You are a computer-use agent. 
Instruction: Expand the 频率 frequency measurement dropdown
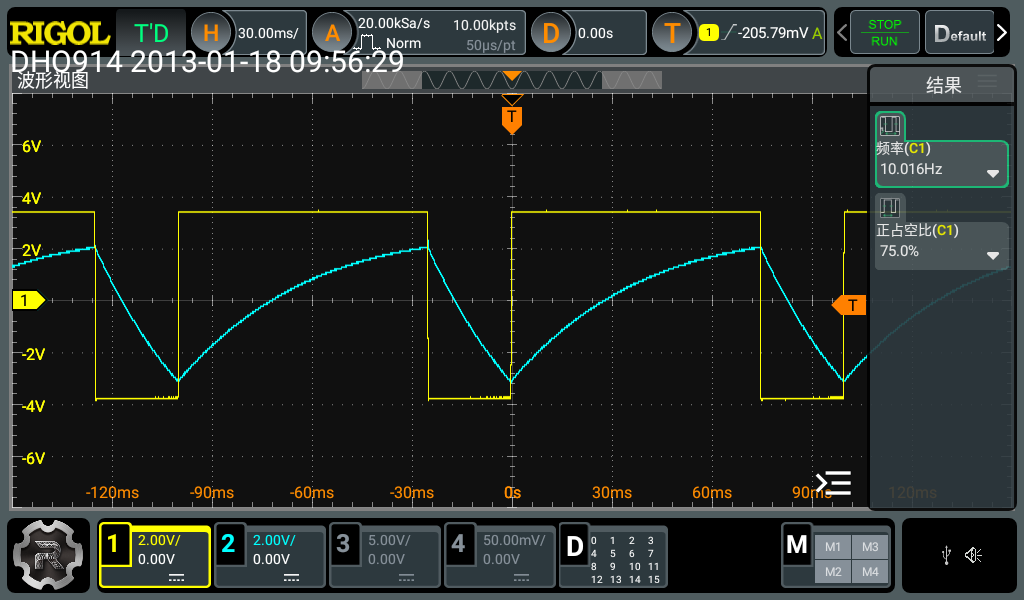(x=993, y=173)
